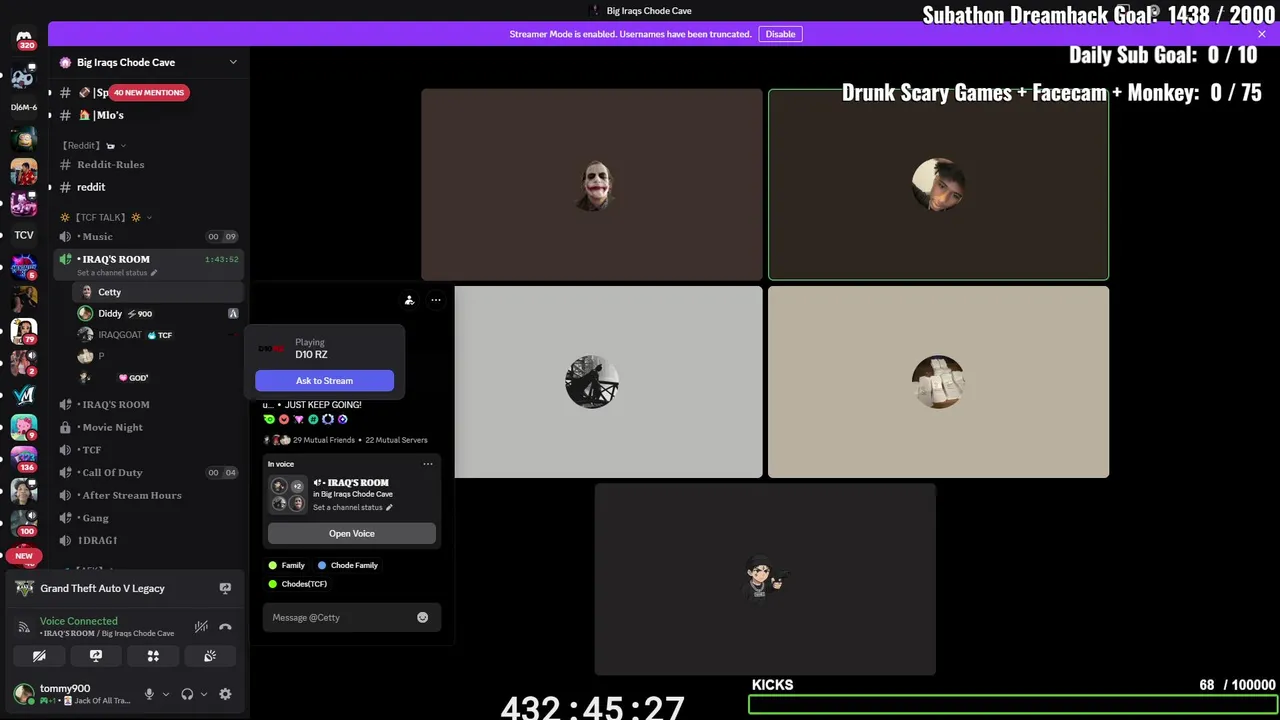Open the TCV server icon
The image size is (1280, 720).
pos(24,235)
